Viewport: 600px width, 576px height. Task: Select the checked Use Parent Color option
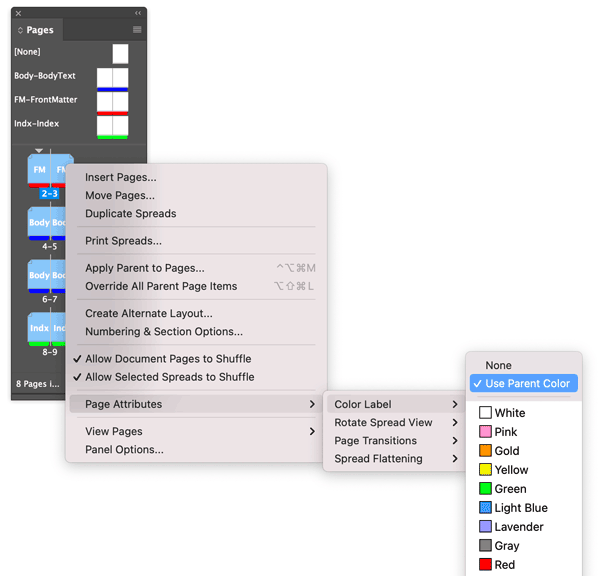pyautogui.click(x=523, y=383)
